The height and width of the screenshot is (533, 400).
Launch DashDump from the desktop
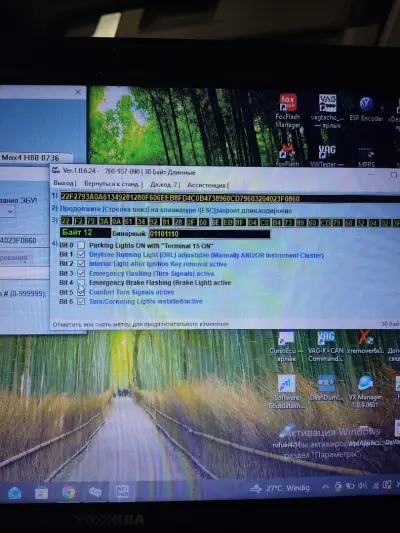[x=326, y=388]
